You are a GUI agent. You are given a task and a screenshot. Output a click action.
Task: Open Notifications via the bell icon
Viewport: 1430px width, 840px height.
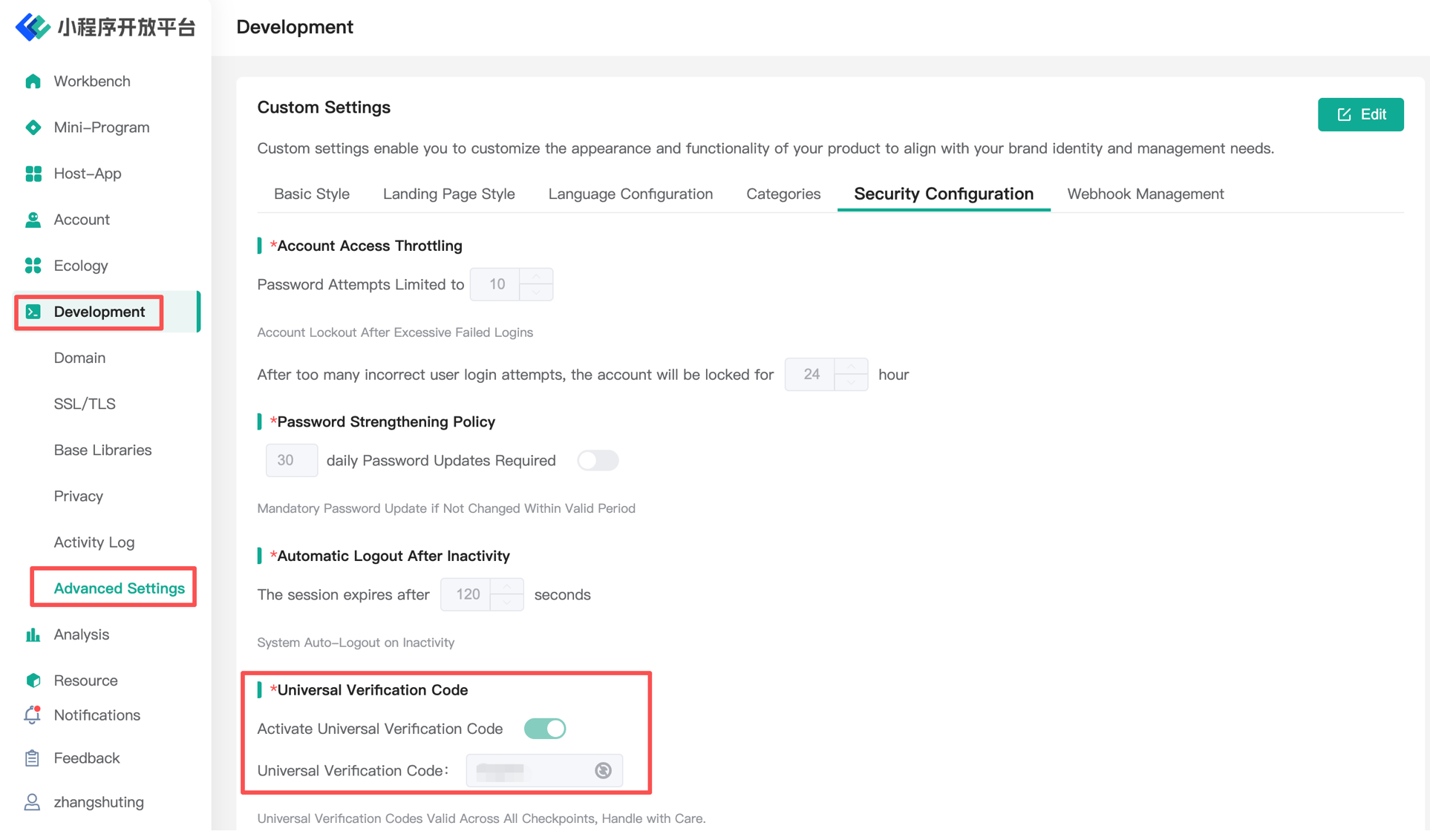[x=33, y=715]
